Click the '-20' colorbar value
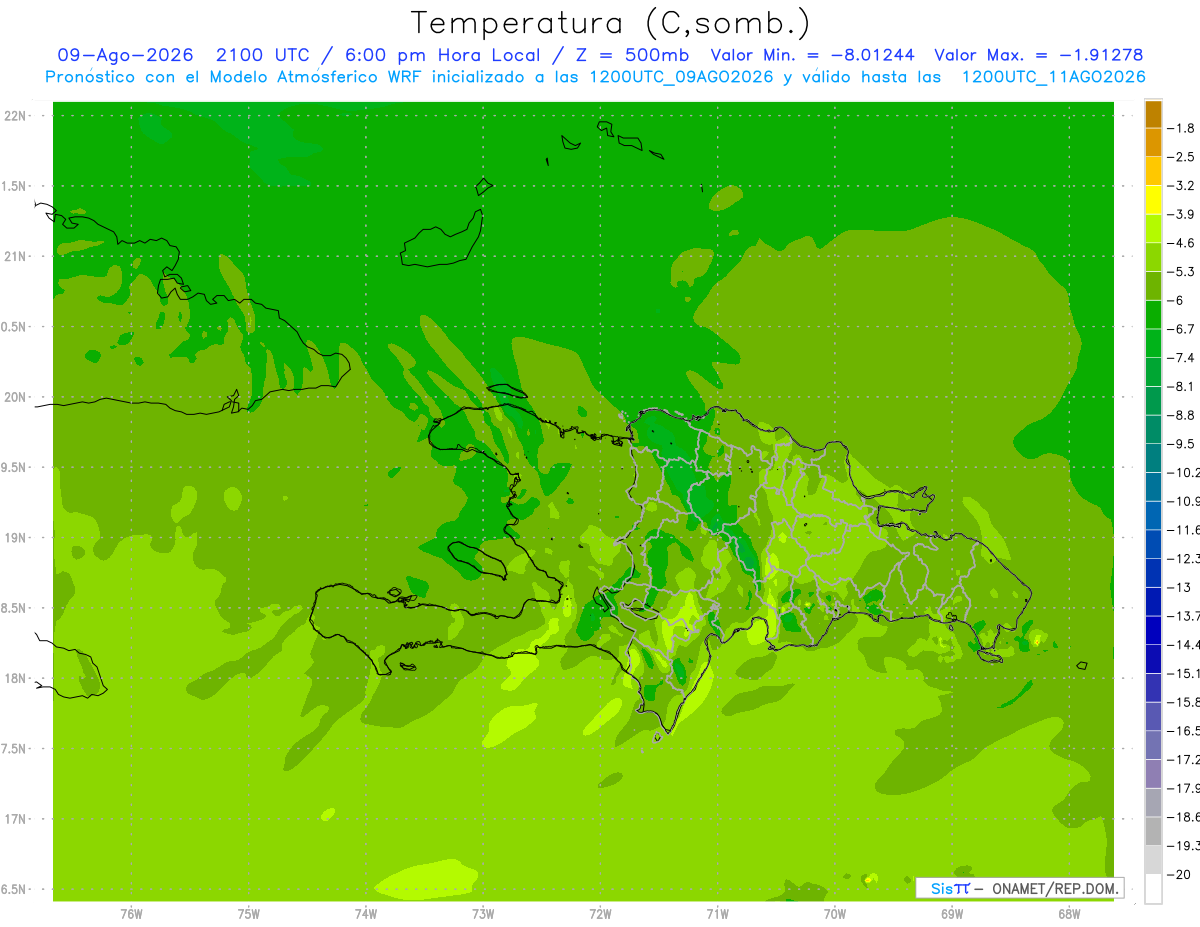The width and height of the screenshot is (1200, 927). (1181, 874)
